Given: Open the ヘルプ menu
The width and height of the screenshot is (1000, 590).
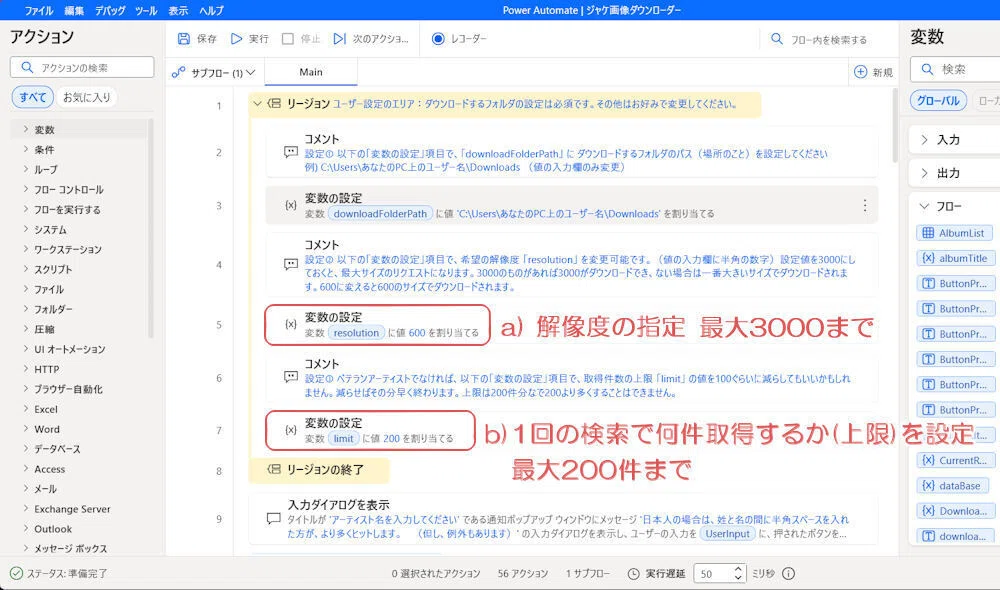Looking at the screenshot, I should click(212, 10).
